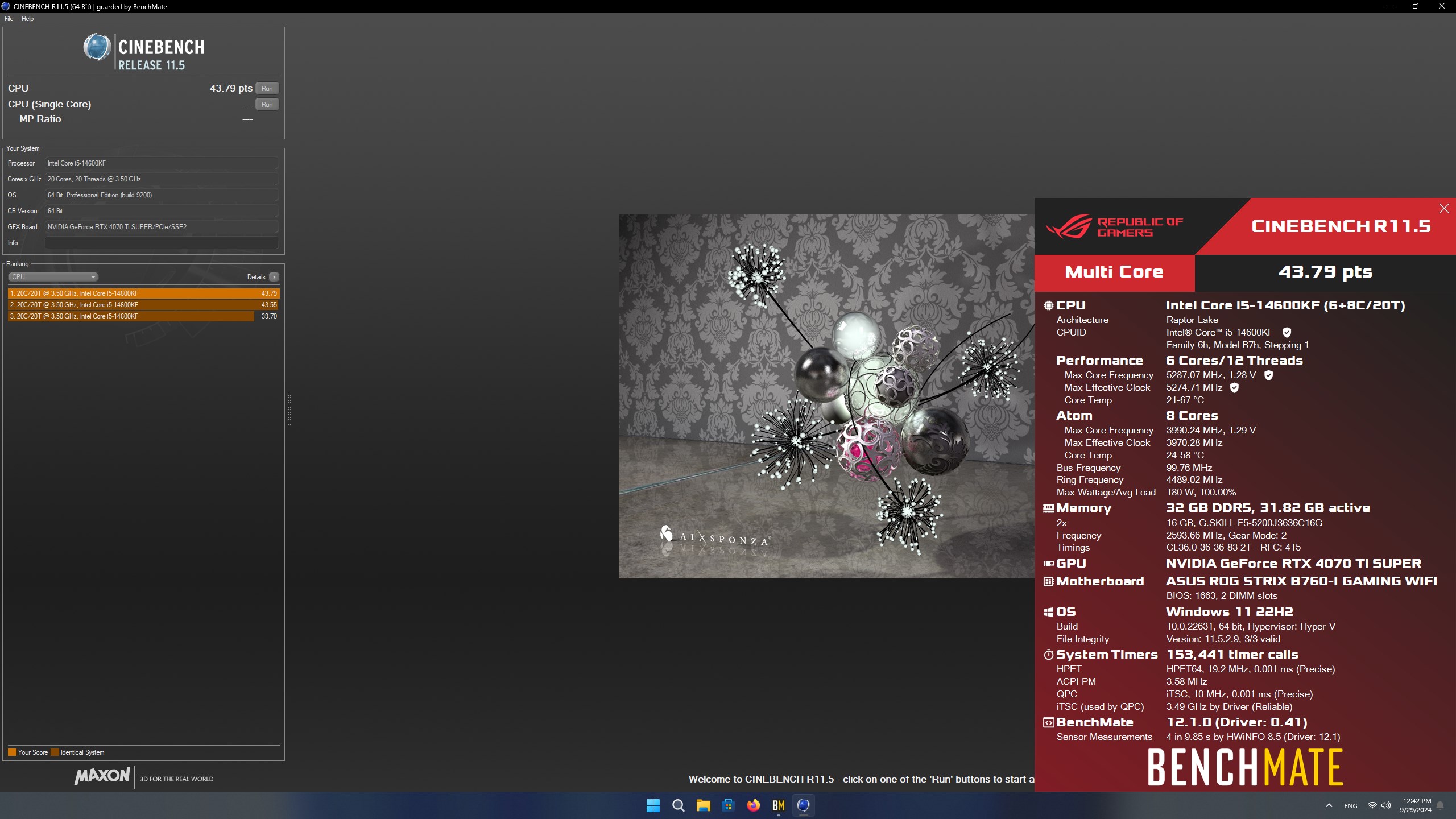The height and width of the screenshot is (819, 1456).
Task: Click the CPU chip icon in BenchMate panel
Action: (x=1048, y=305)
